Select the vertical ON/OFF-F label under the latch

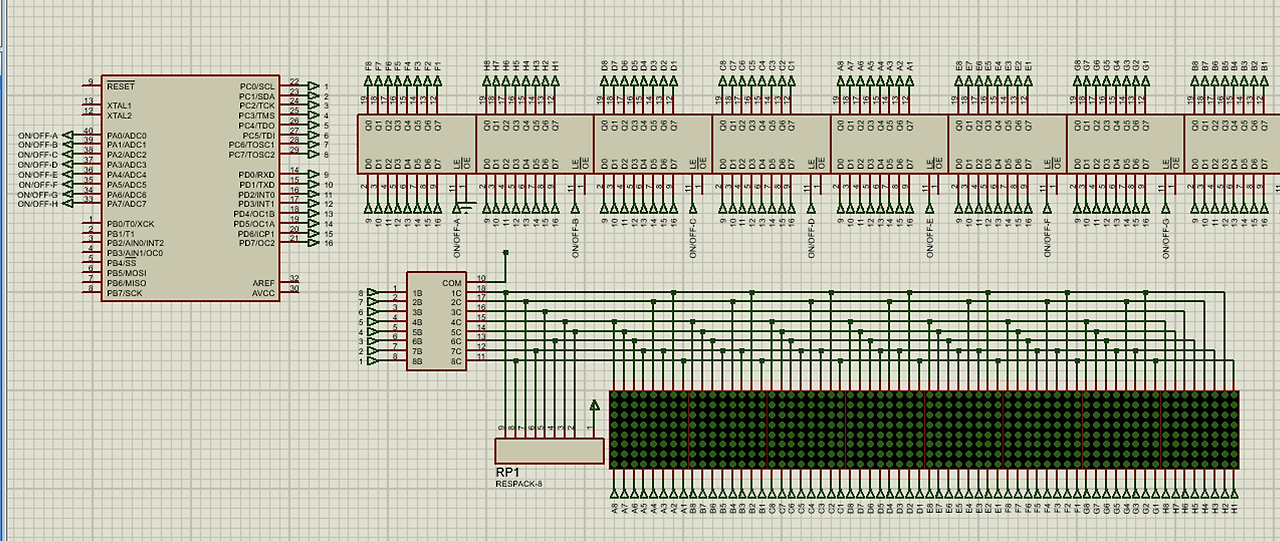pos(1047,236)
